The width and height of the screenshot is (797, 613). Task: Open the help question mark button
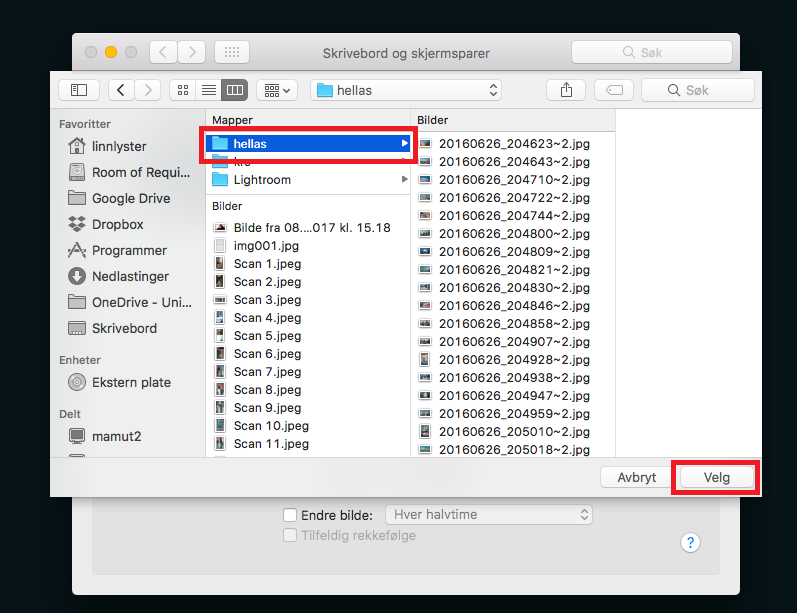coord(690,542)
